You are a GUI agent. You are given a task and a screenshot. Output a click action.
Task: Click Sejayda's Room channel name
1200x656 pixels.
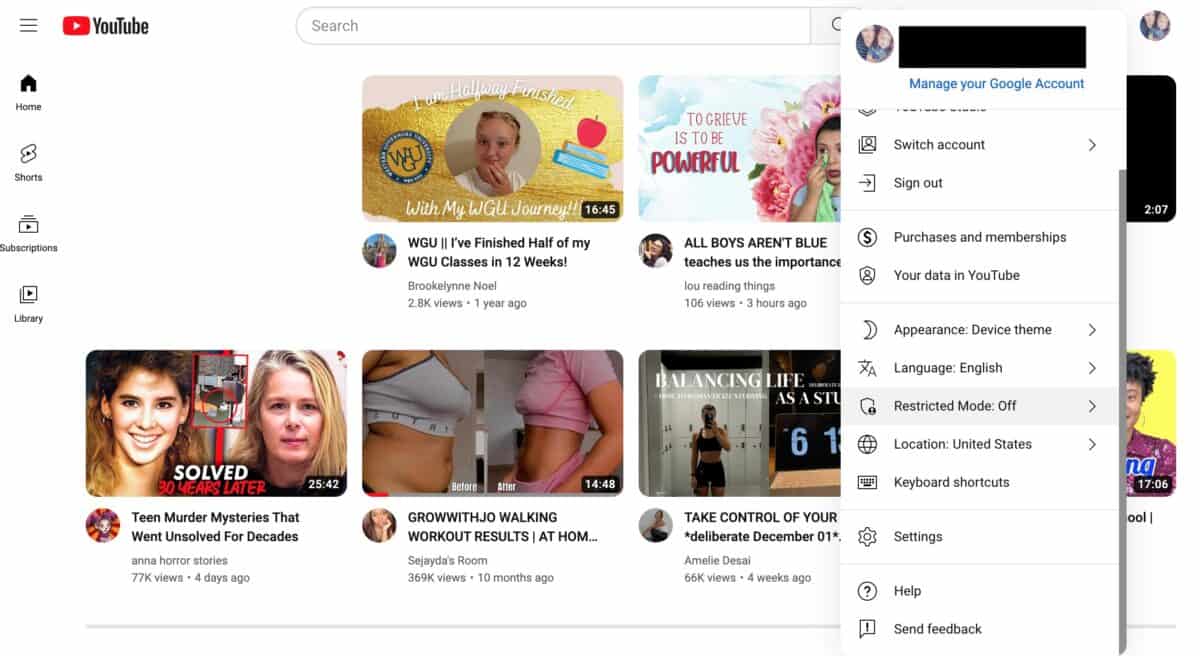coord(448,561)
